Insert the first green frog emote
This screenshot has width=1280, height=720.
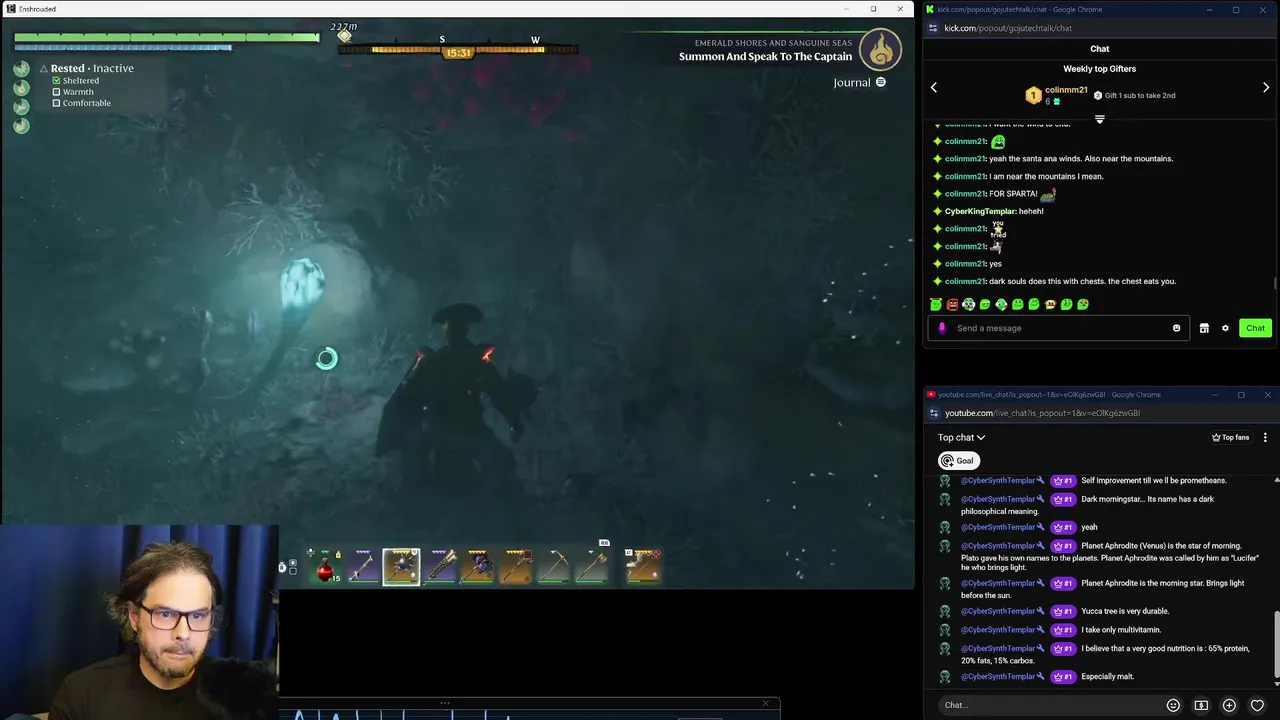point(936,304)
